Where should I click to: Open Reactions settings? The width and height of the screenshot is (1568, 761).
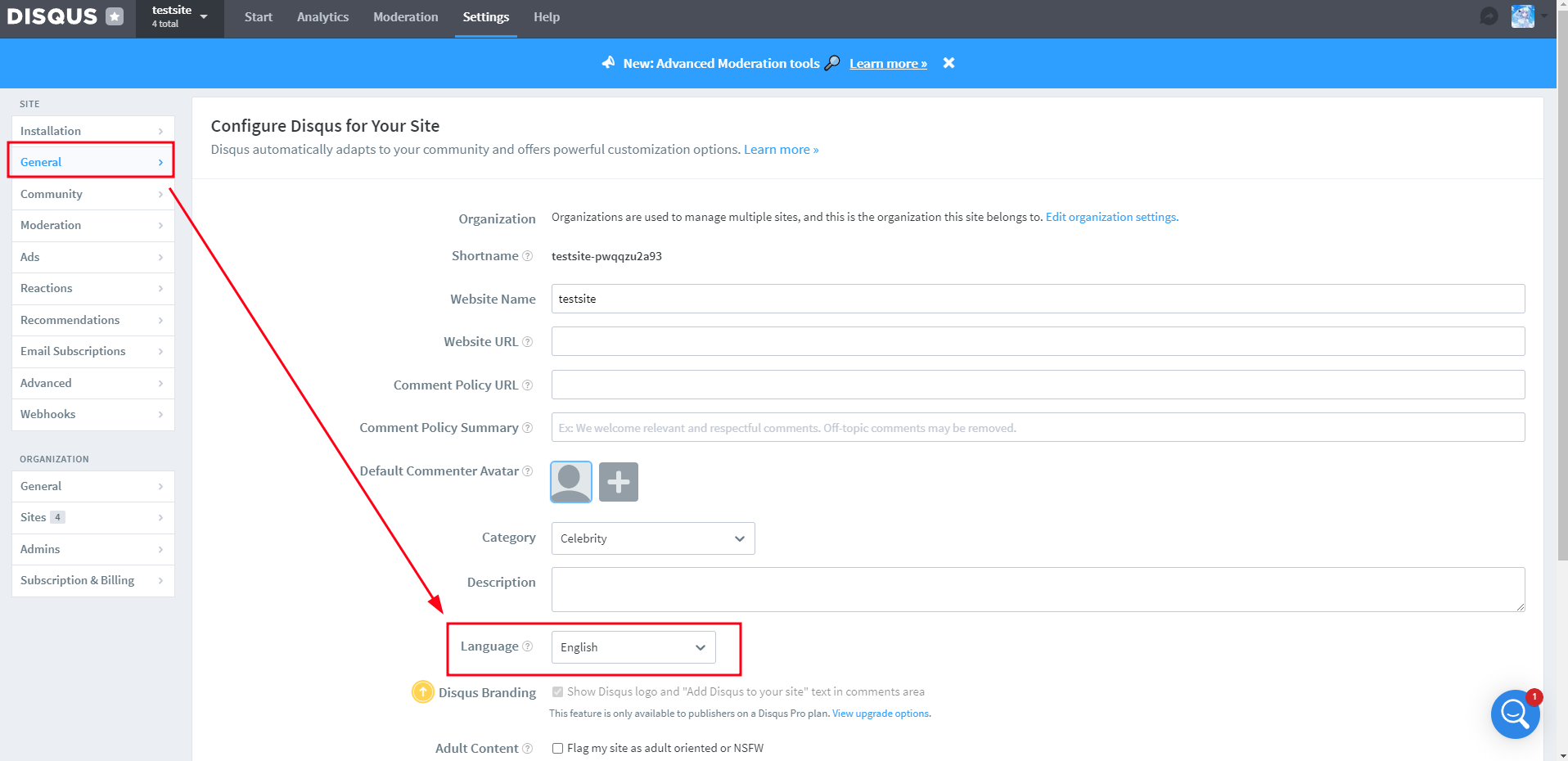point(93,288)
